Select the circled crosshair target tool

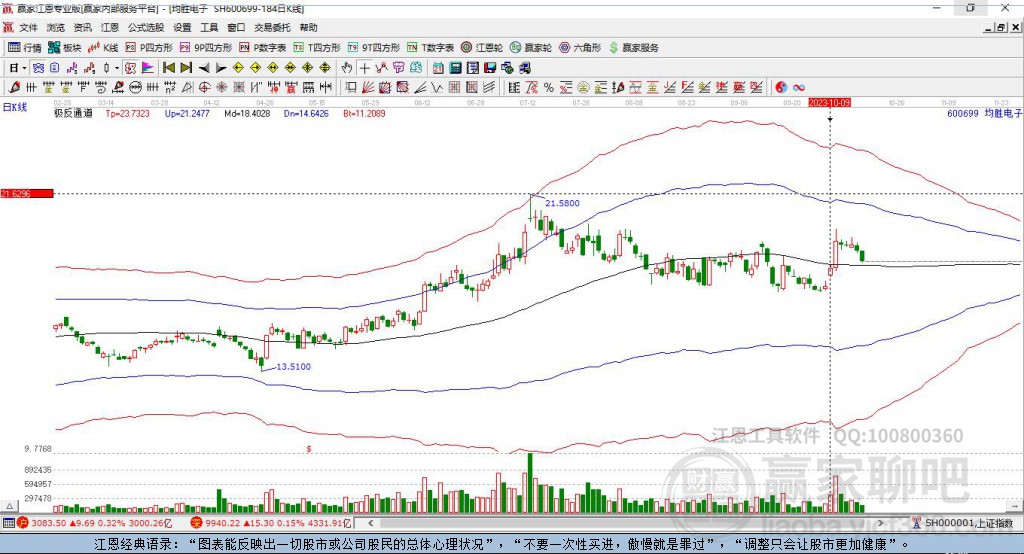[x=204, y=87]
